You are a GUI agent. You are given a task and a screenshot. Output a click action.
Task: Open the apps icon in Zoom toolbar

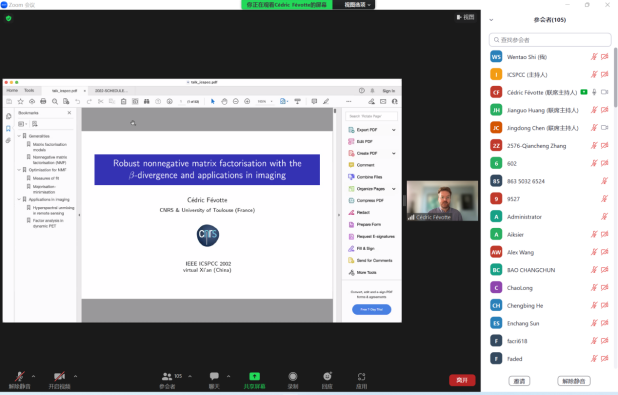point(361,376)
